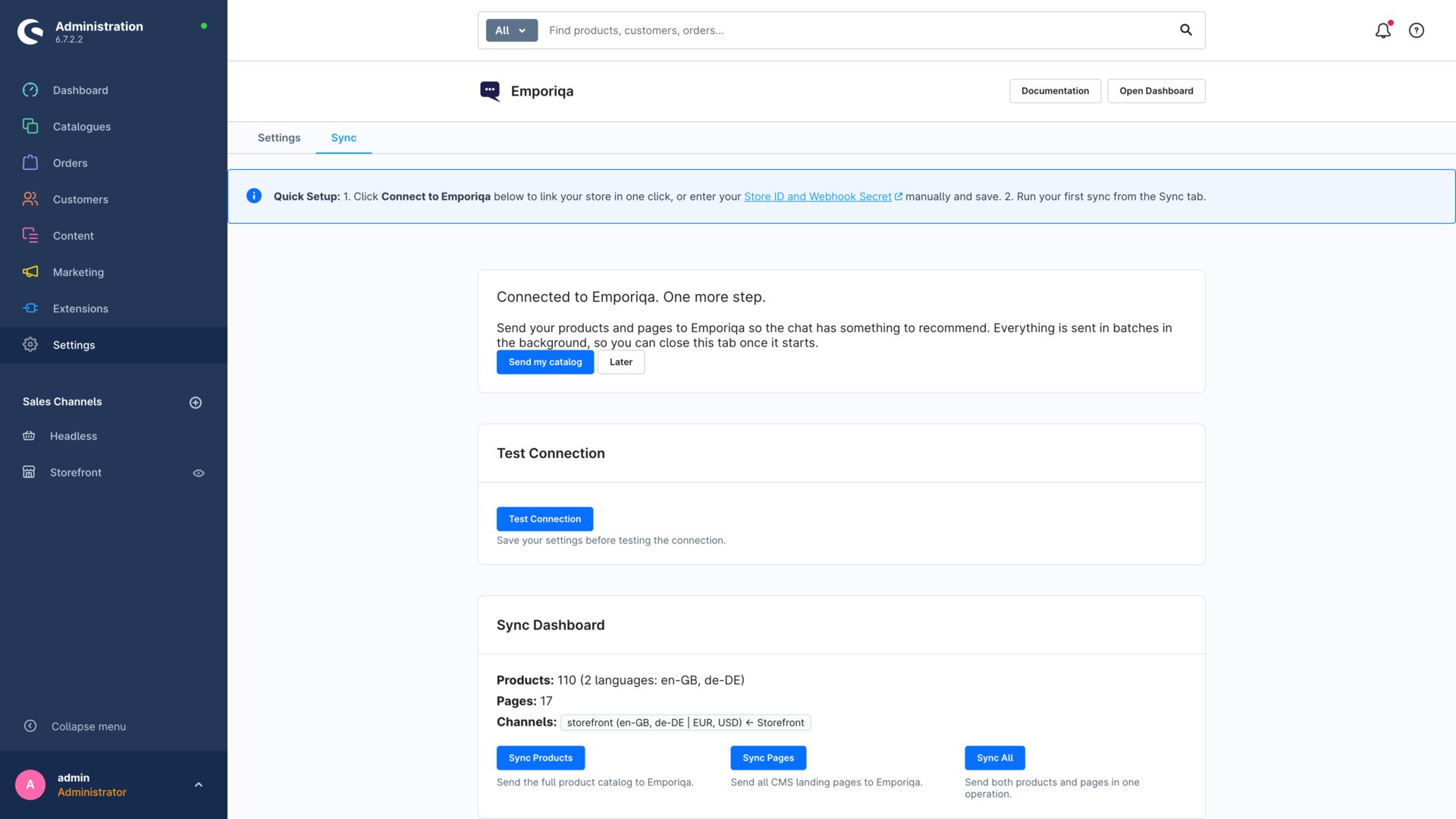Switch to the Settings tab
The width and height of the screenshot is (1456, 819).
(x=279, y=138)
